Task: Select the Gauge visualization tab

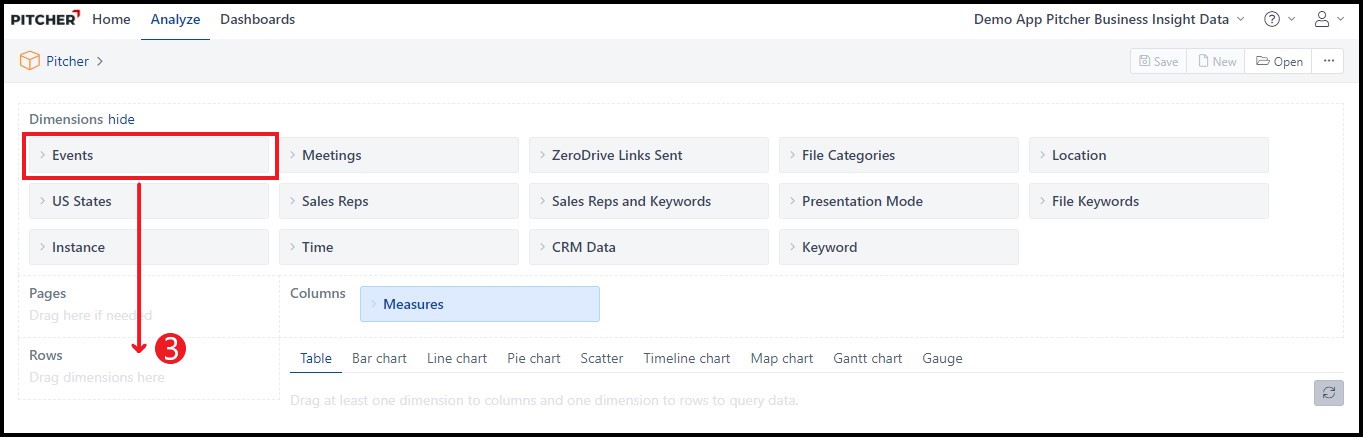Action: (x=942, y=358)
